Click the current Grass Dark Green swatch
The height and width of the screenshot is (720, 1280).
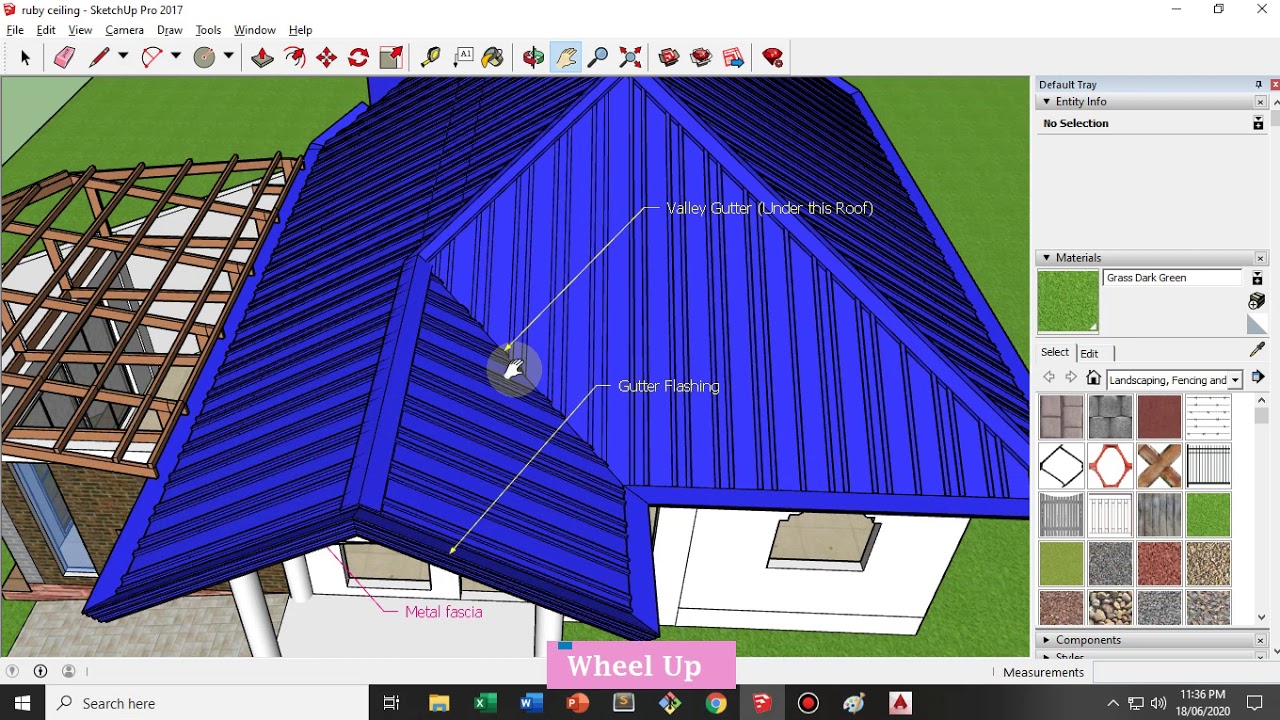[x=1068, y=301]
